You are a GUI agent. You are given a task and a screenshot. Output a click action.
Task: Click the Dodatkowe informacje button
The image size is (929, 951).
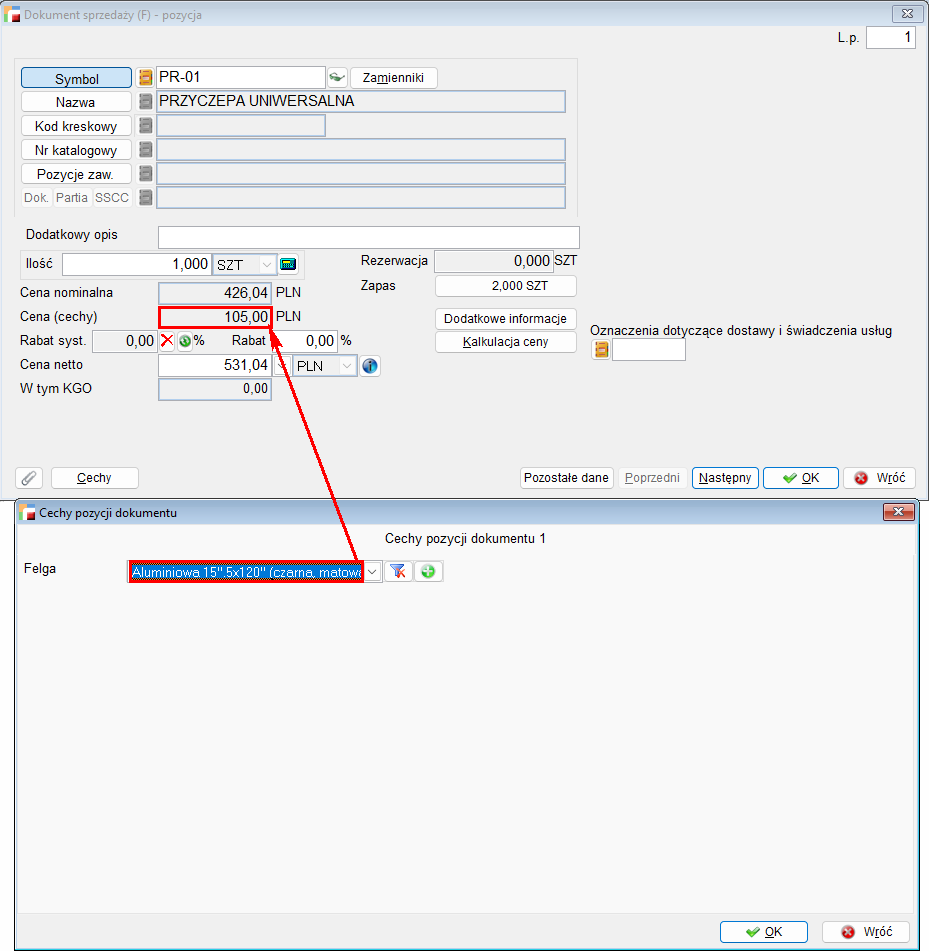click(x=505, y=319)
